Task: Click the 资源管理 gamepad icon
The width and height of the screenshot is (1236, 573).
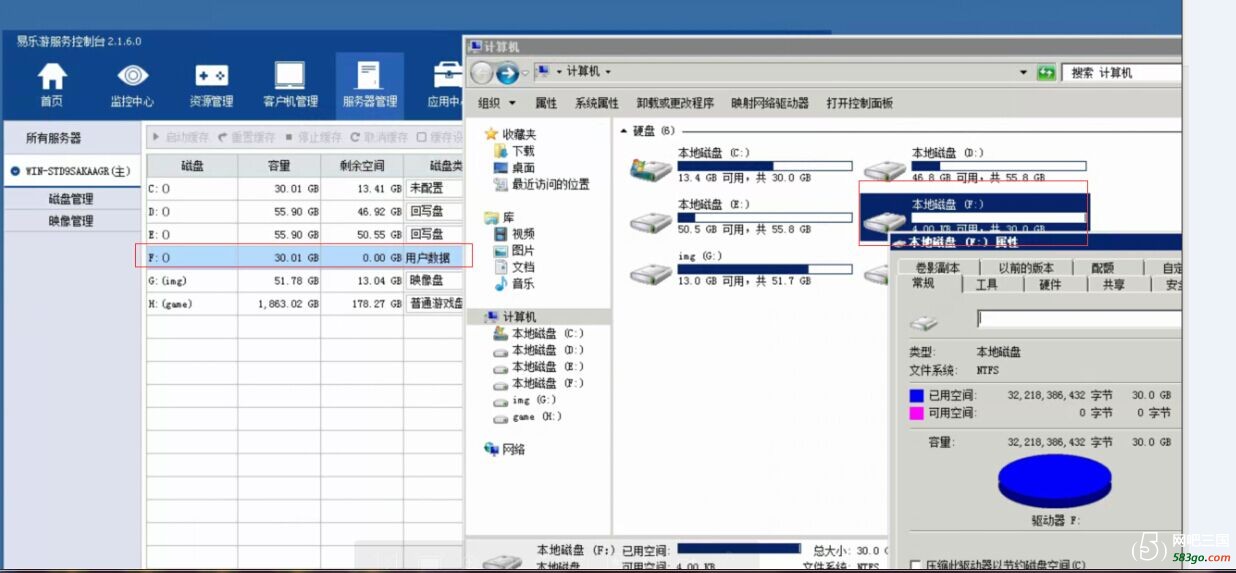Action: (x=211, y=78)
